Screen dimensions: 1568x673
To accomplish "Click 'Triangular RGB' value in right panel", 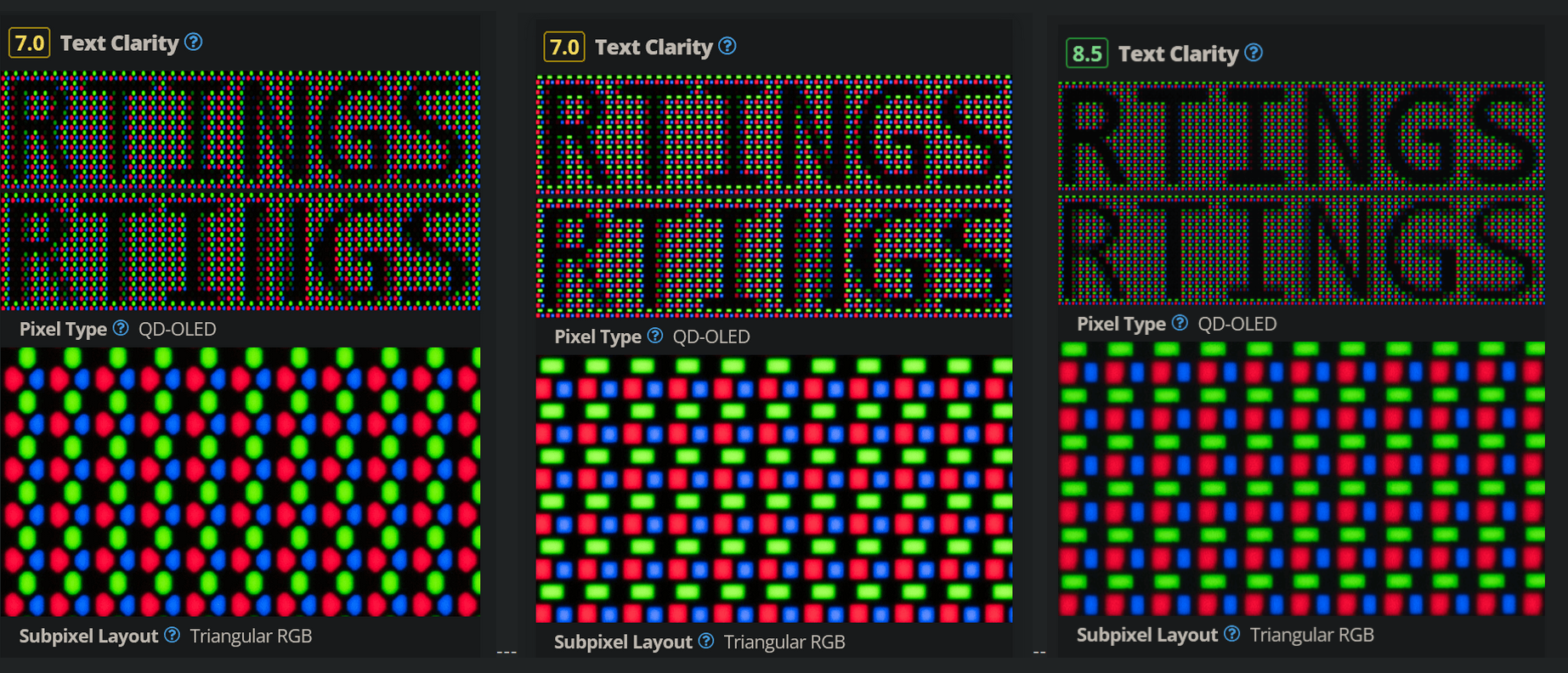I will (x=1311, y=636).
